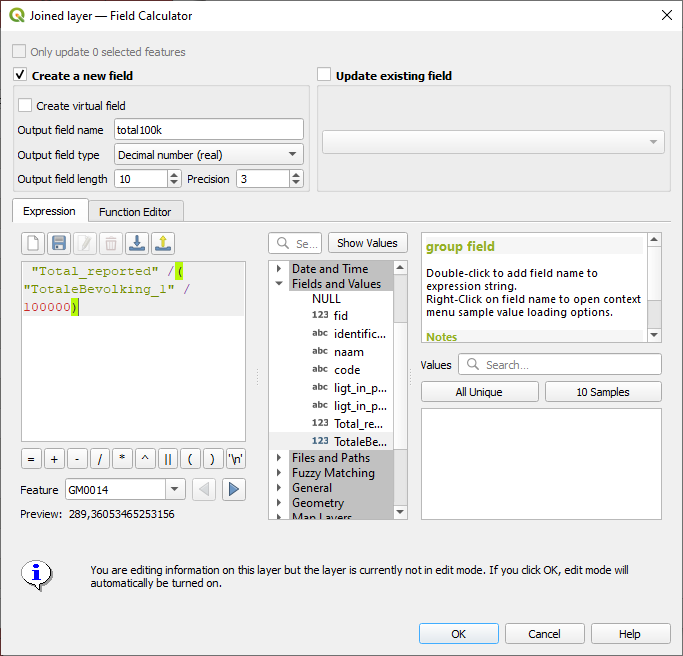Click the string type icon beside code
This screenshot has width=683, height=656.
[320, 369]
